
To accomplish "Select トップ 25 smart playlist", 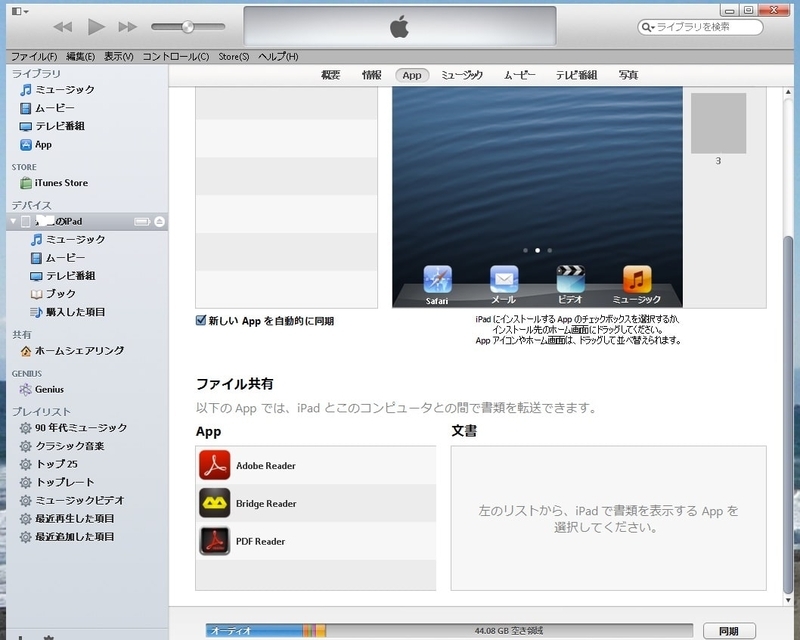I will click(x=48, y=464).
